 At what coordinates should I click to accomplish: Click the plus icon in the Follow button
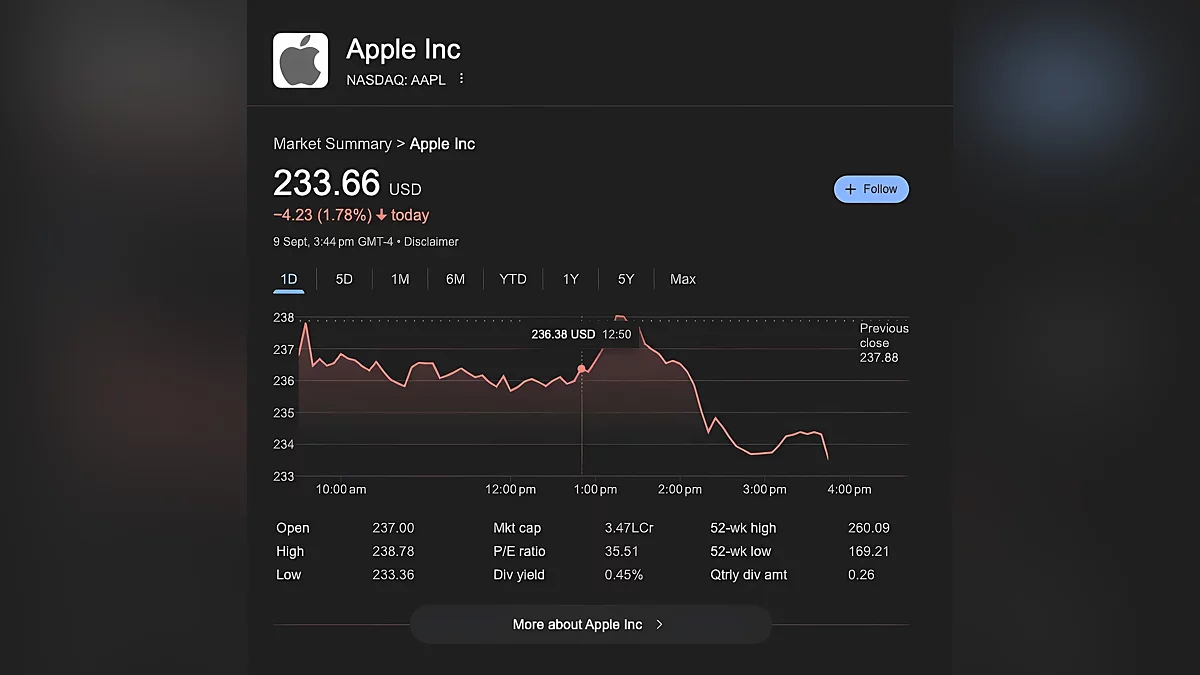851,189
